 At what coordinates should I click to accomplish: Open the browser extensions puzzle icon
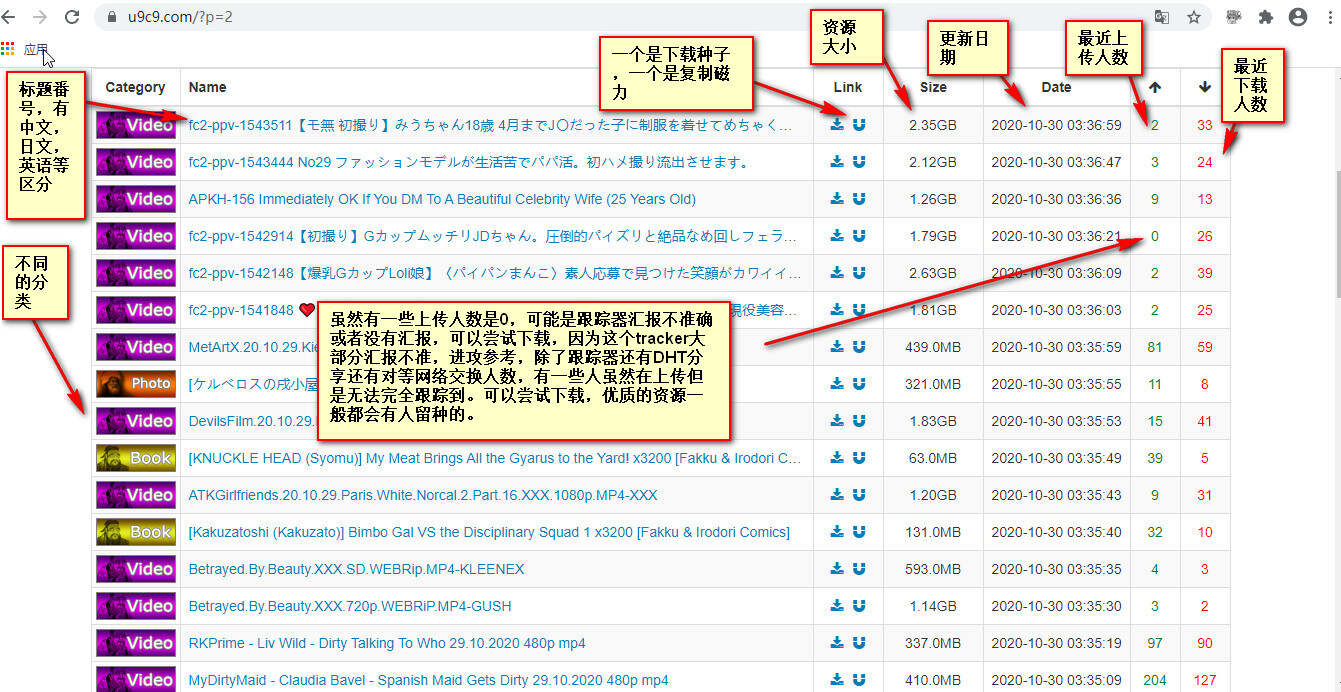[x=1266, y=17]
